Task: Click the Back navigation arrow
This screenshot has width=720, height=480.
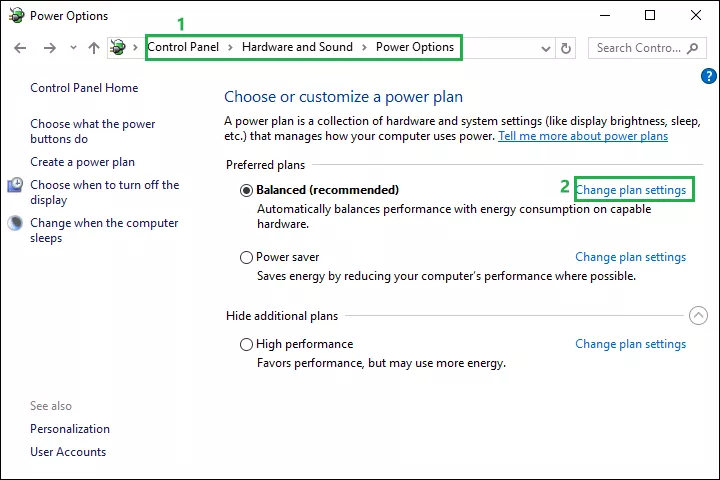Action: pyautogui.click(x=20, y=48)
